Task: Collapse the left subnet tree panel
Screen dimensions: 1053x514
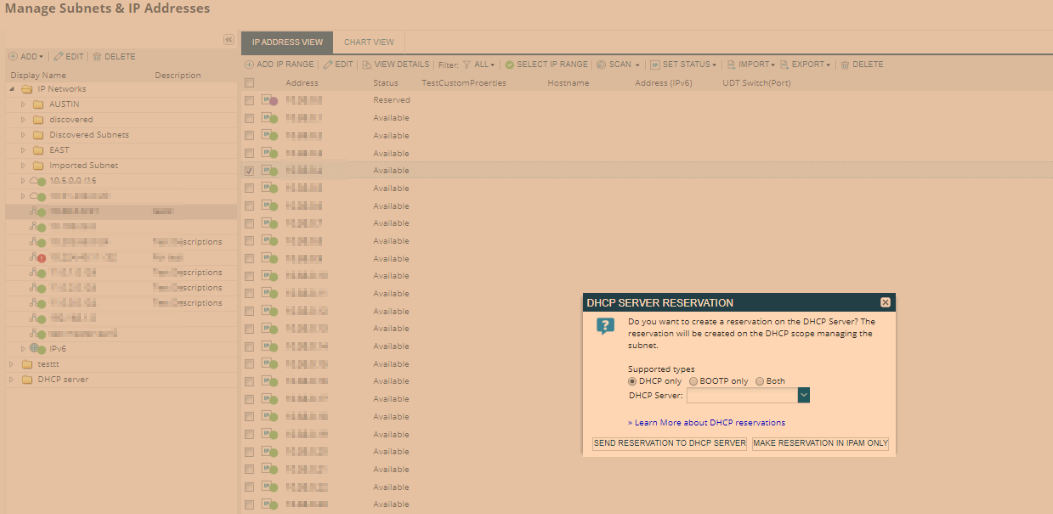Action: tap(228, 40)
